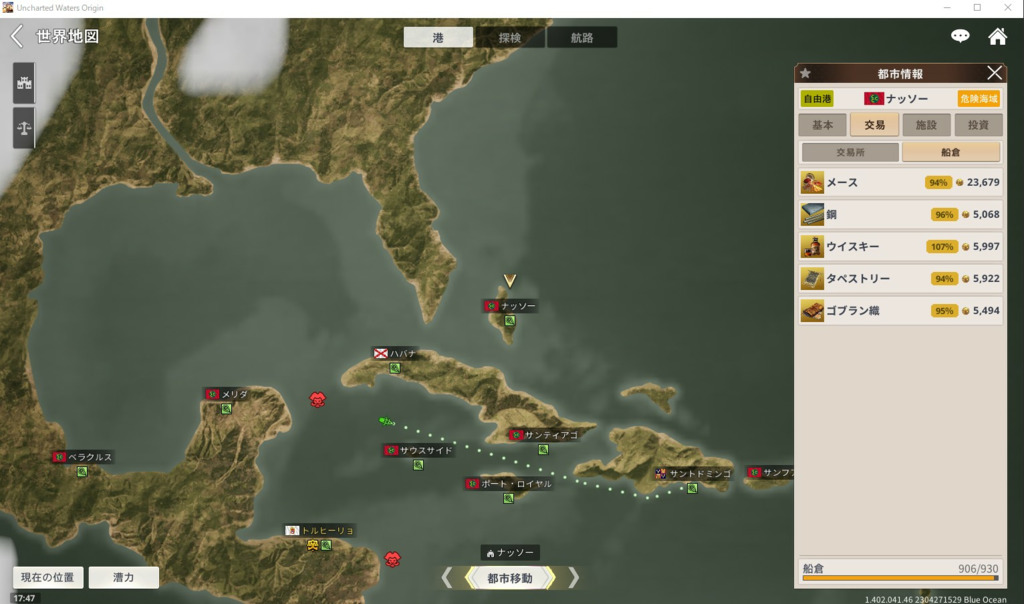Screen dimensions: 1024x604
Task: Select the 交易所 sub-tab
Action: point(850,152)
